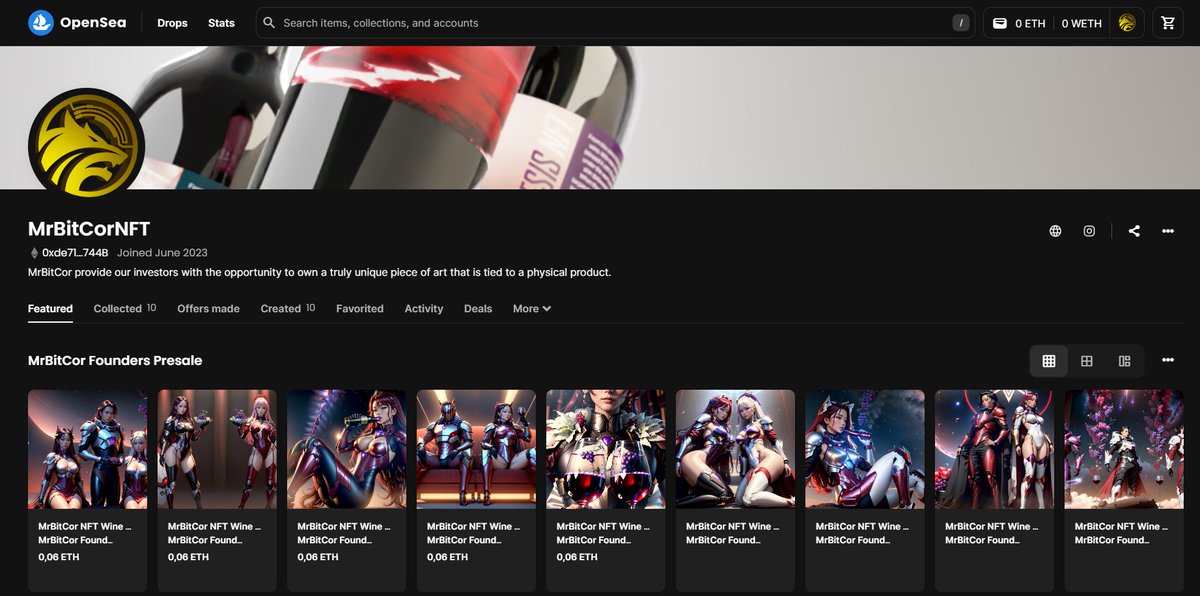Expand the More dropdown
Image resolution: width=1200 pixels, height=596 pixels.
pyautogui.click(x=532, y=309)
